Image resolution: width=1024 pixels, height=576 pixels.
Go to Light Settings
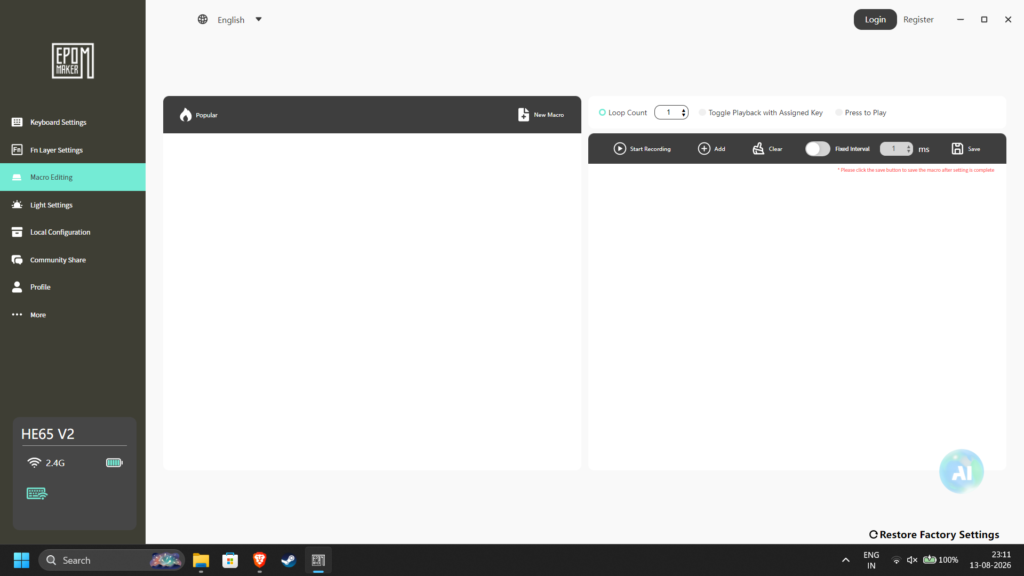[72, 204]
